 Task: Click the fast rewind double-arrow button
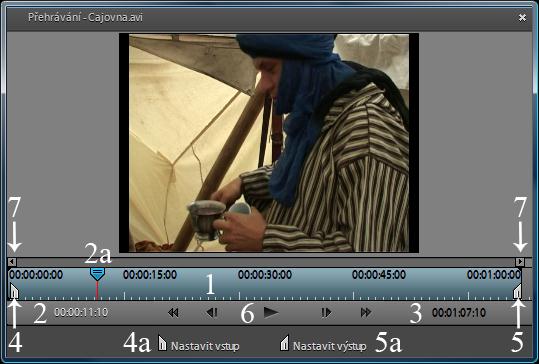(x=173, y=312)
